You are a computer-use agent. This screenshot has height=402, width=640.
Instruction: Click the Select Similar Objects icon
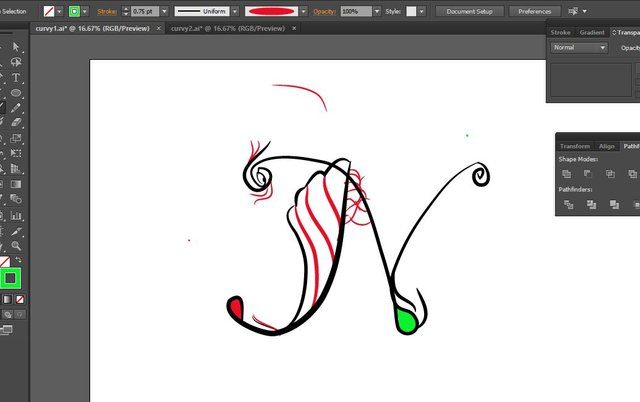pyautogui.click(x=573, y=11)
